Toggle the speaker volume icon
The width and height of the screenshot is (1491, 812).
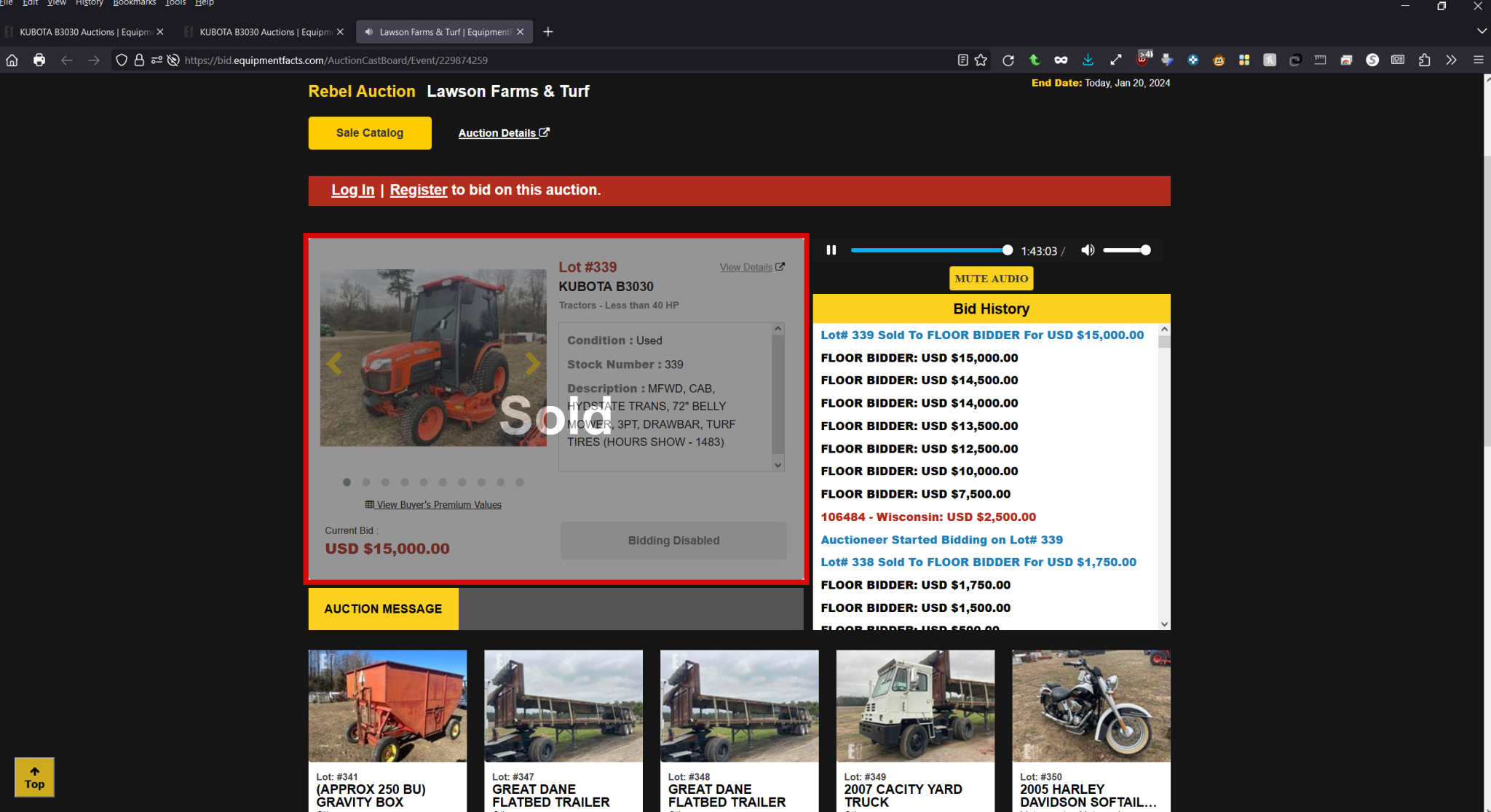(1088, 250)
